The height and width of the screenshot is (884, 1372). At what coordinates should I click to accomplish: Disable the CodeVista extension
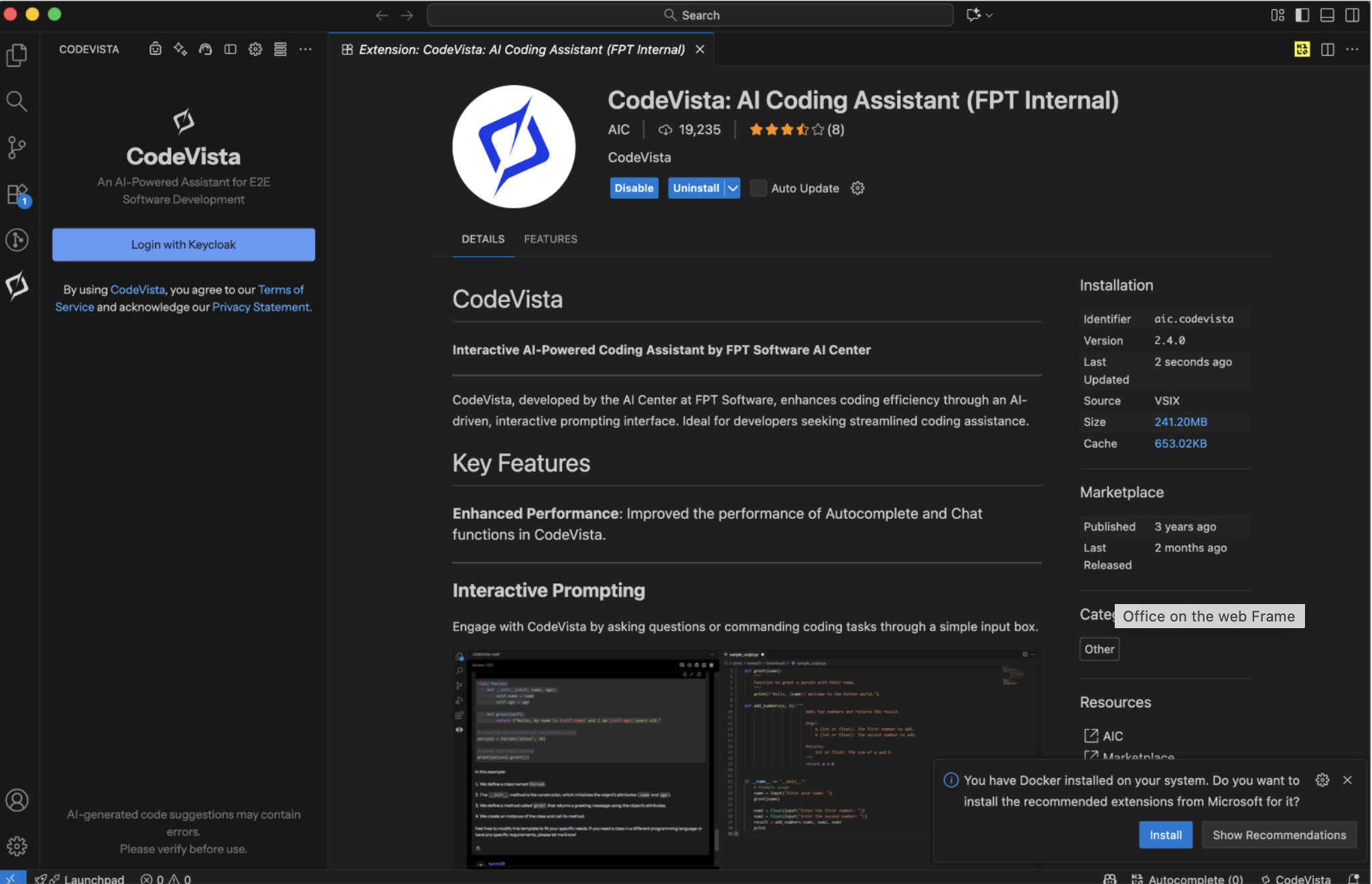(634, 188)
